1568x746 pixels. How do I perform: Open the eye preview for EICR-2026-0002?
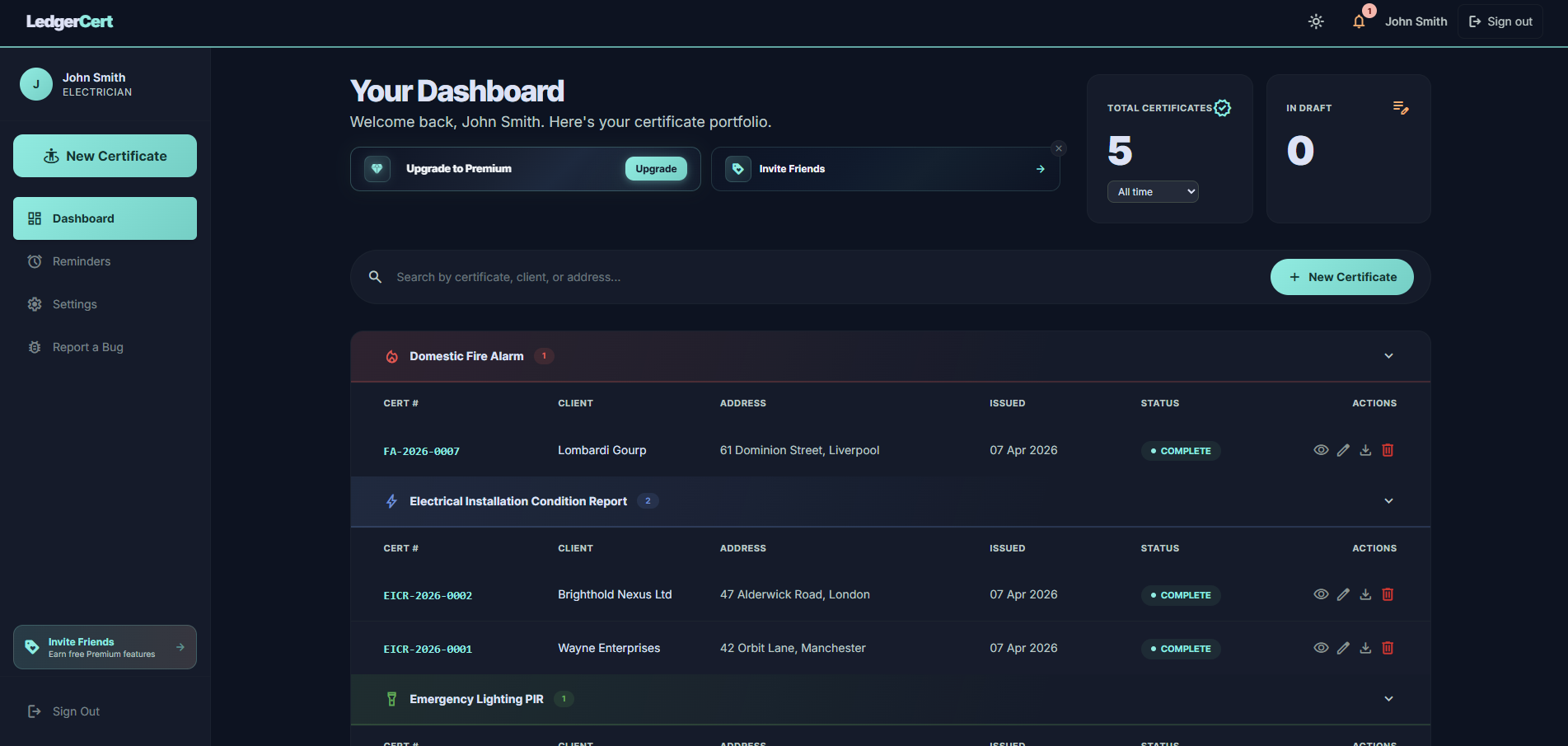(1322, 594)
